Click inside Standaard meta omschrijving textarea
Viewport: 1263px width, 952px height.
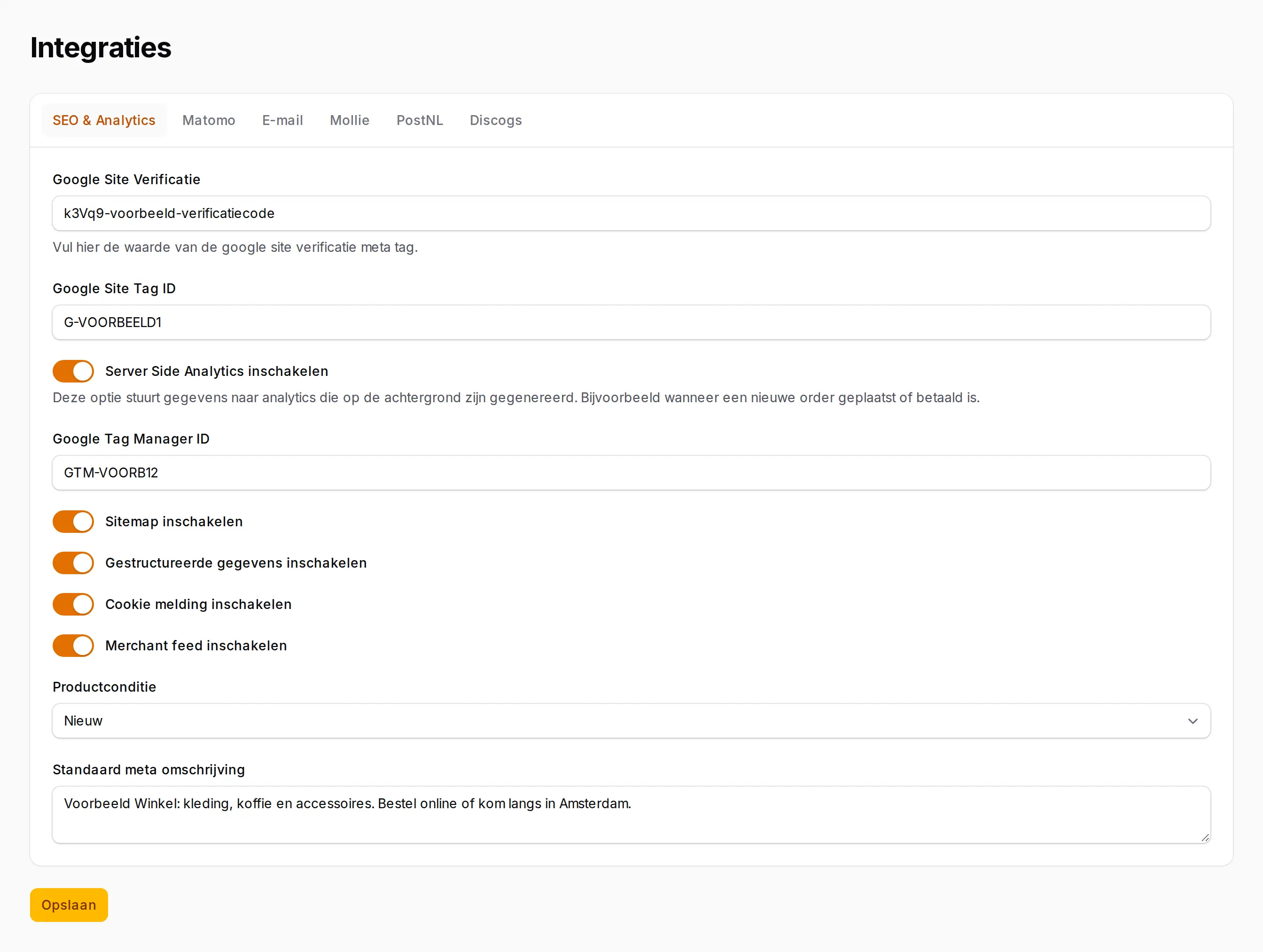coord(631,815)
